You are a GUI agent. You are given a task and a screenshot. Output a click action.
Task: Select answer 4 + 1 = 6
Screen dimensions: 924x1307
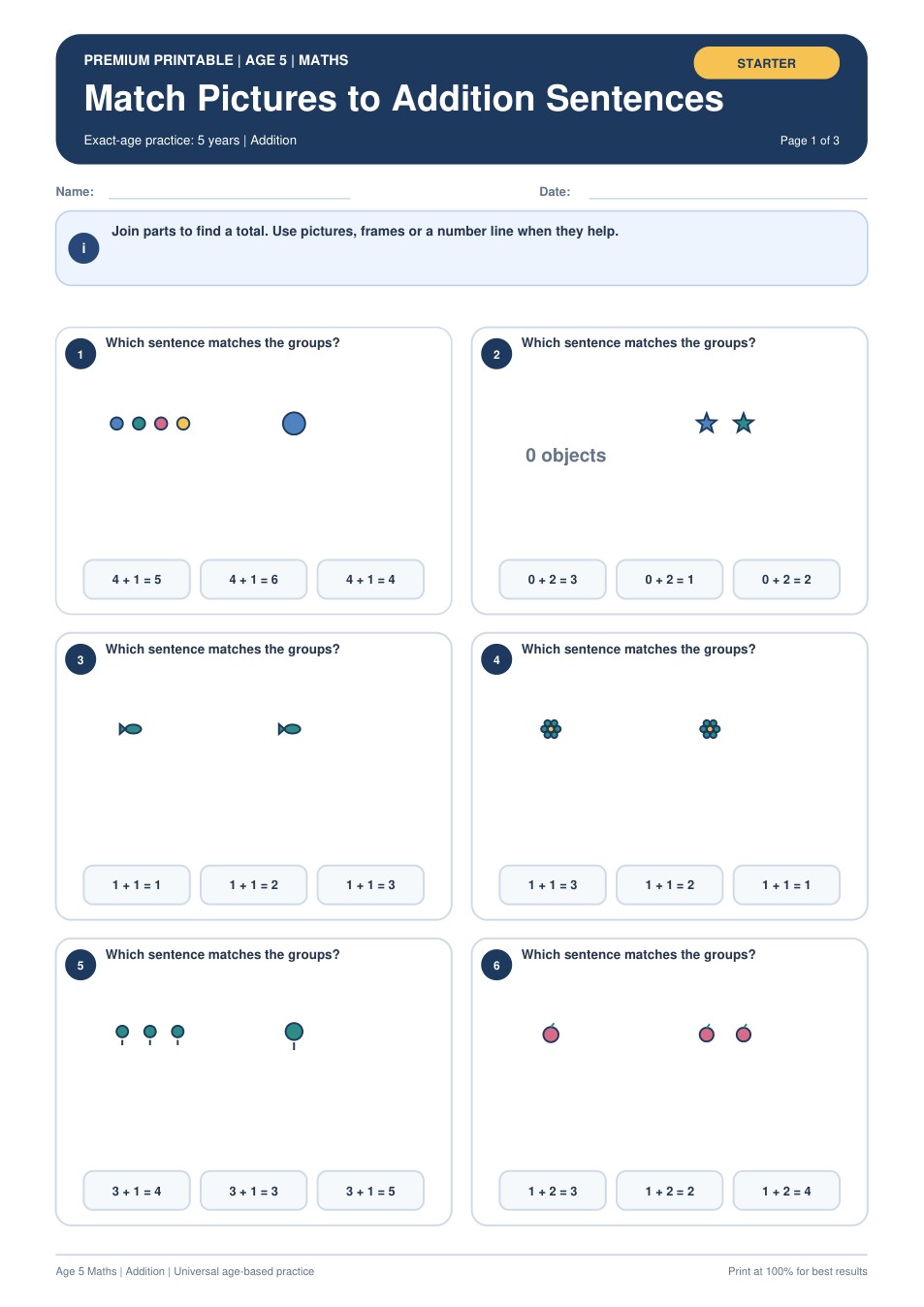(x=254, y=580)
